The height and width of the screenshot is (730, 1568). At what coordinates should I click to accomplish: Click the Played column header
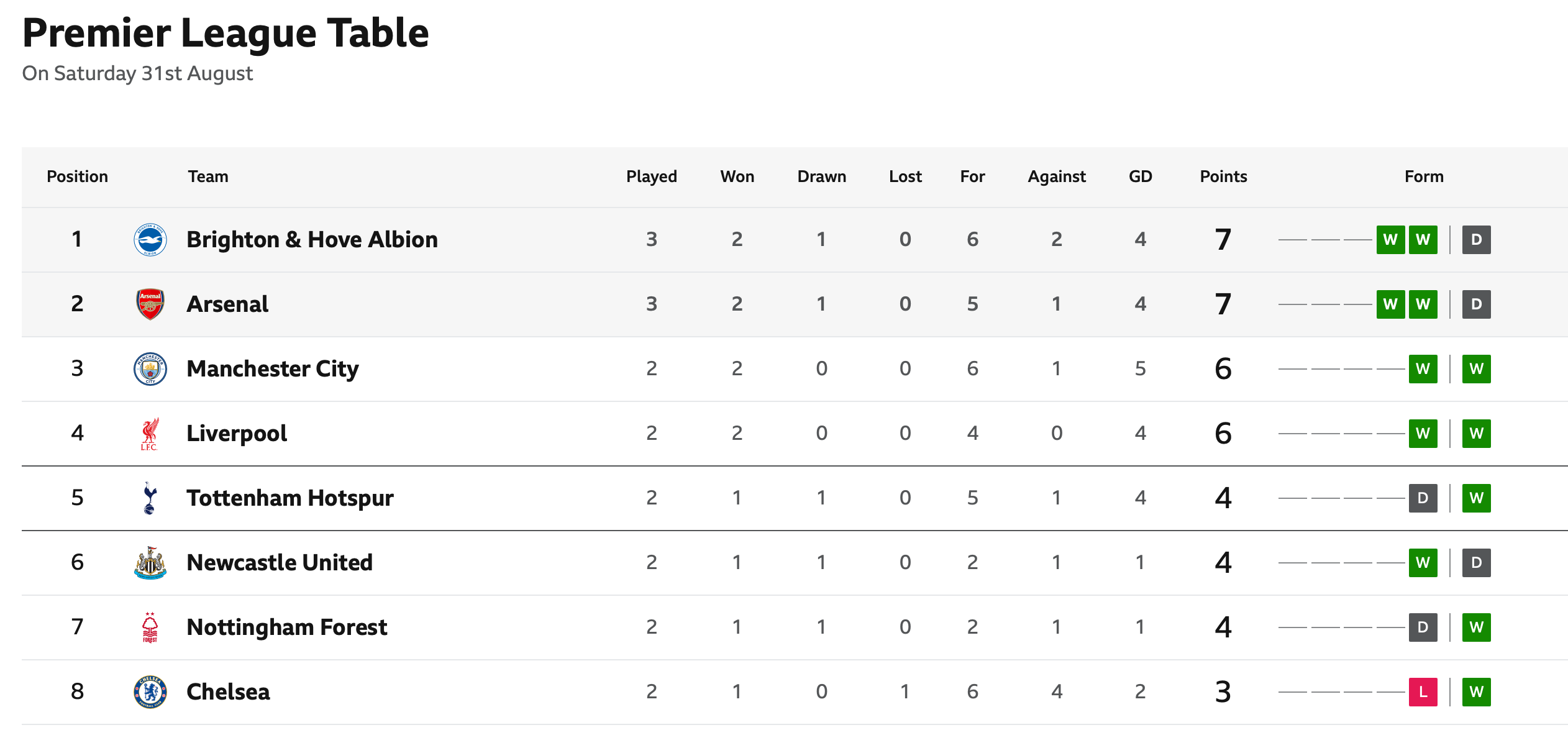point(652,177)
